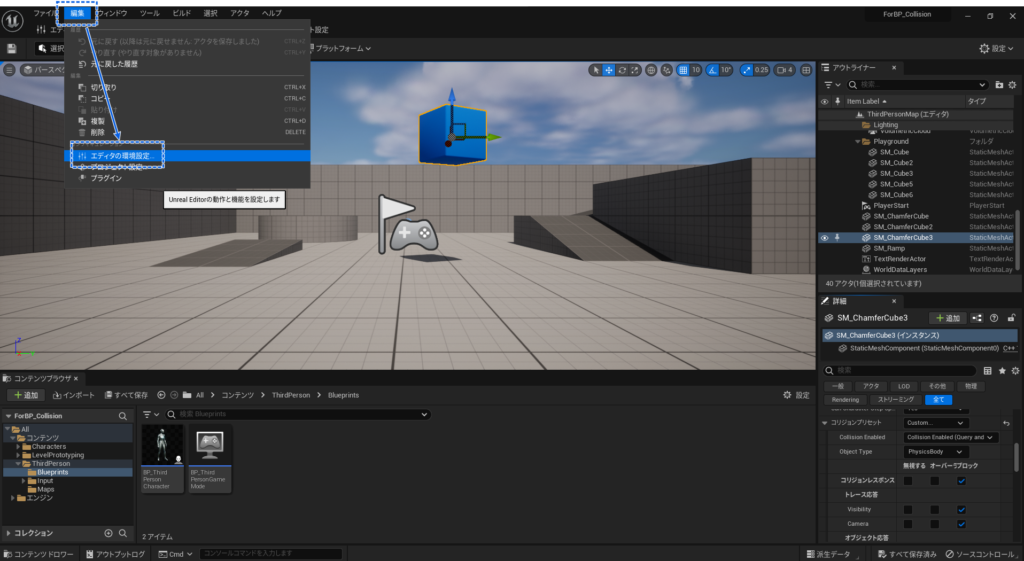Select the Rendering filter in Details
This screenshot has width=1024, height=561.
(x=845, y=400)
